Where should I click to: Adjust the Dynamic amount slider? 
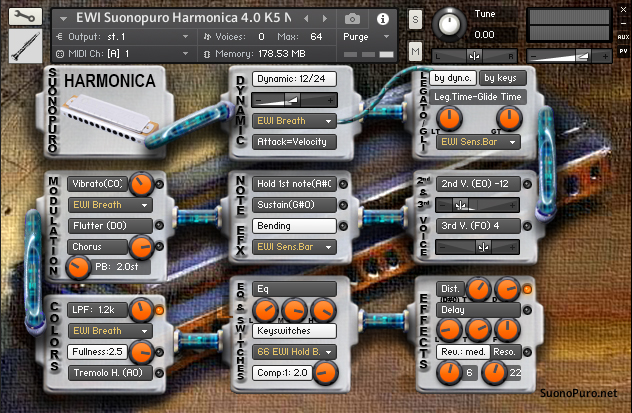tap(294, 100)
